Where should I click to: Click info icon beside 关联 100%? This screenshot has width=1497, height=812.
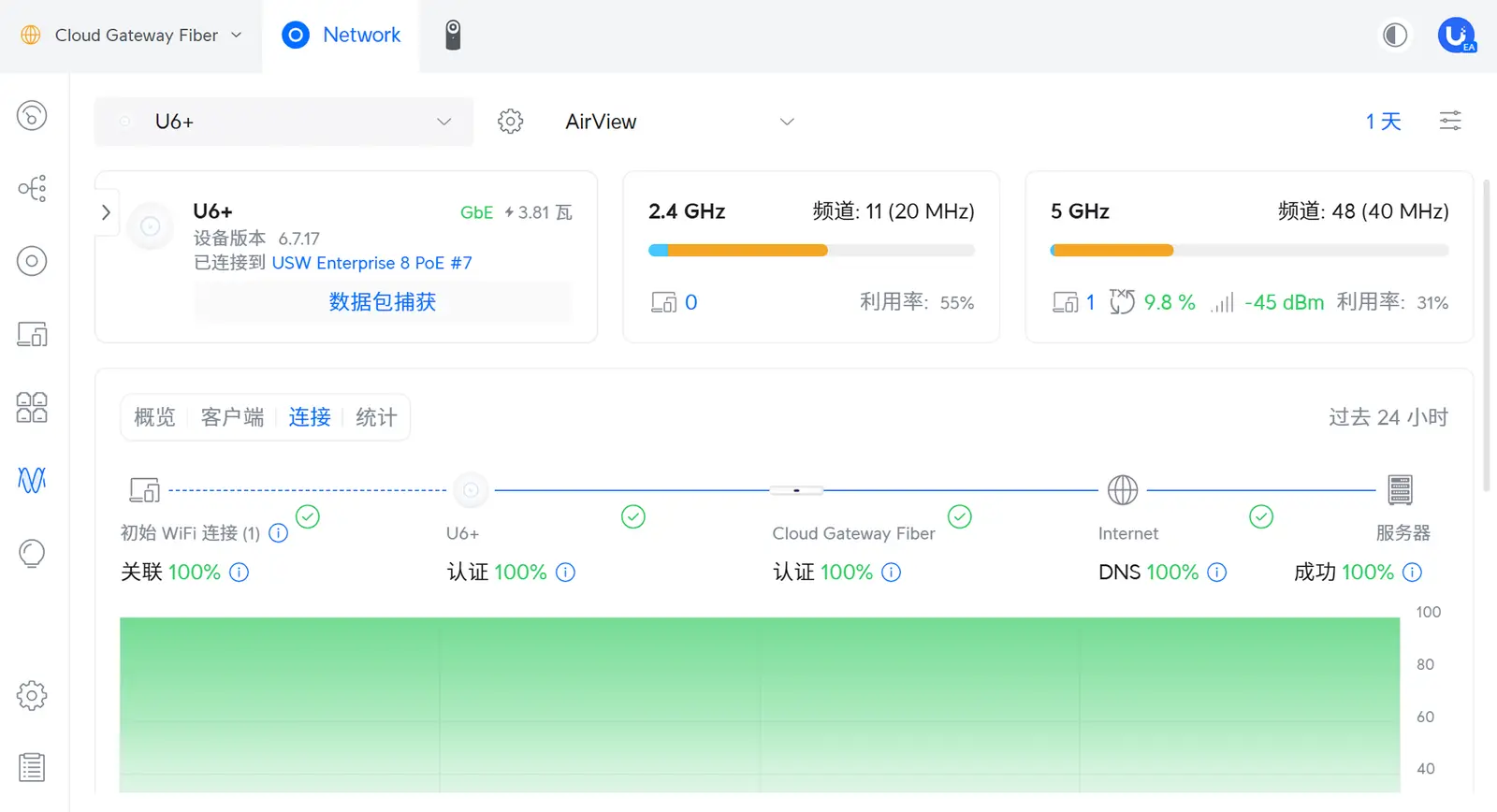[240, 573]
